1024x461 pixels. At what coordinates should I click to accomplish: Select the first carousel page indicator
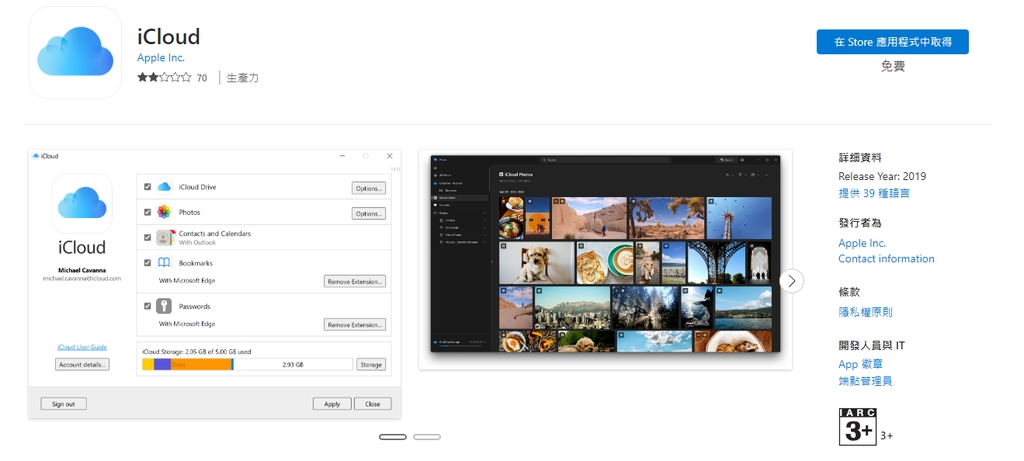(392, 437)
